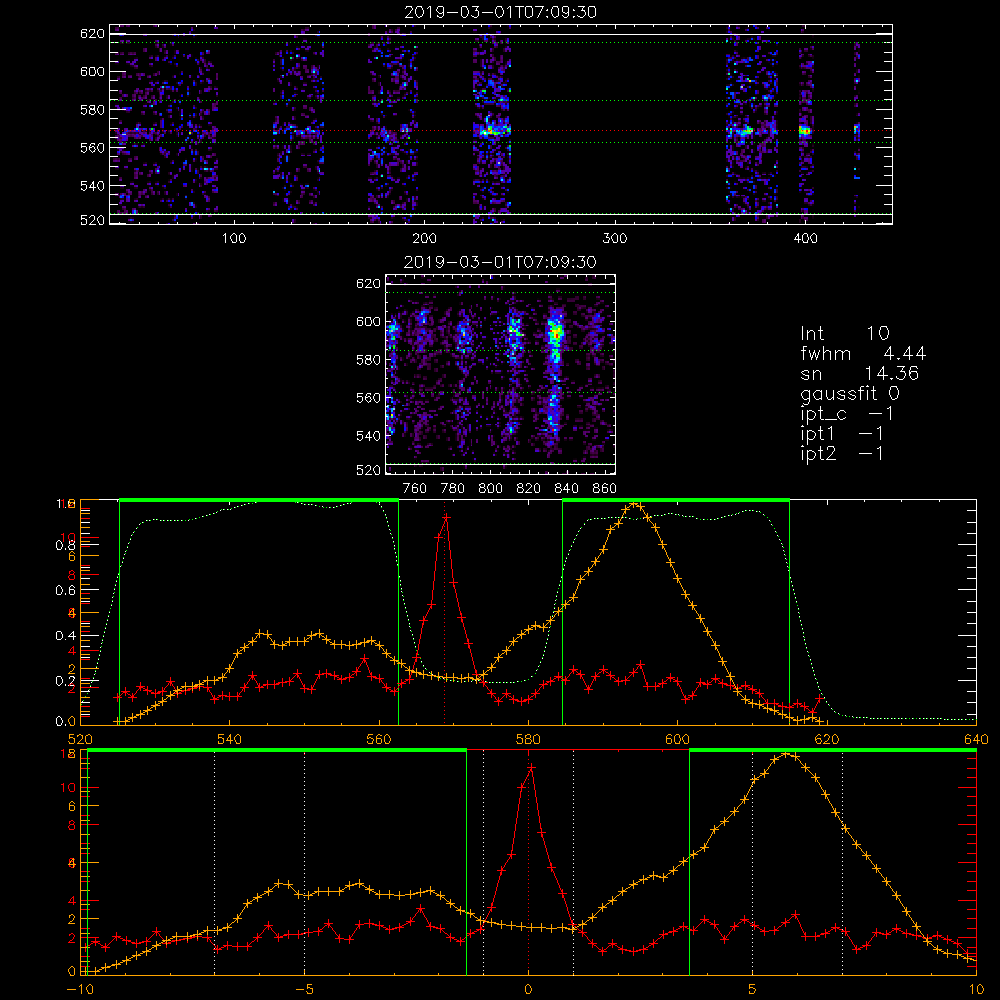Click y-axis label 0.4 of the profile plot
Viewport: 1000px width, 1000px height.
pyautogui.click(x=66, y=636)
